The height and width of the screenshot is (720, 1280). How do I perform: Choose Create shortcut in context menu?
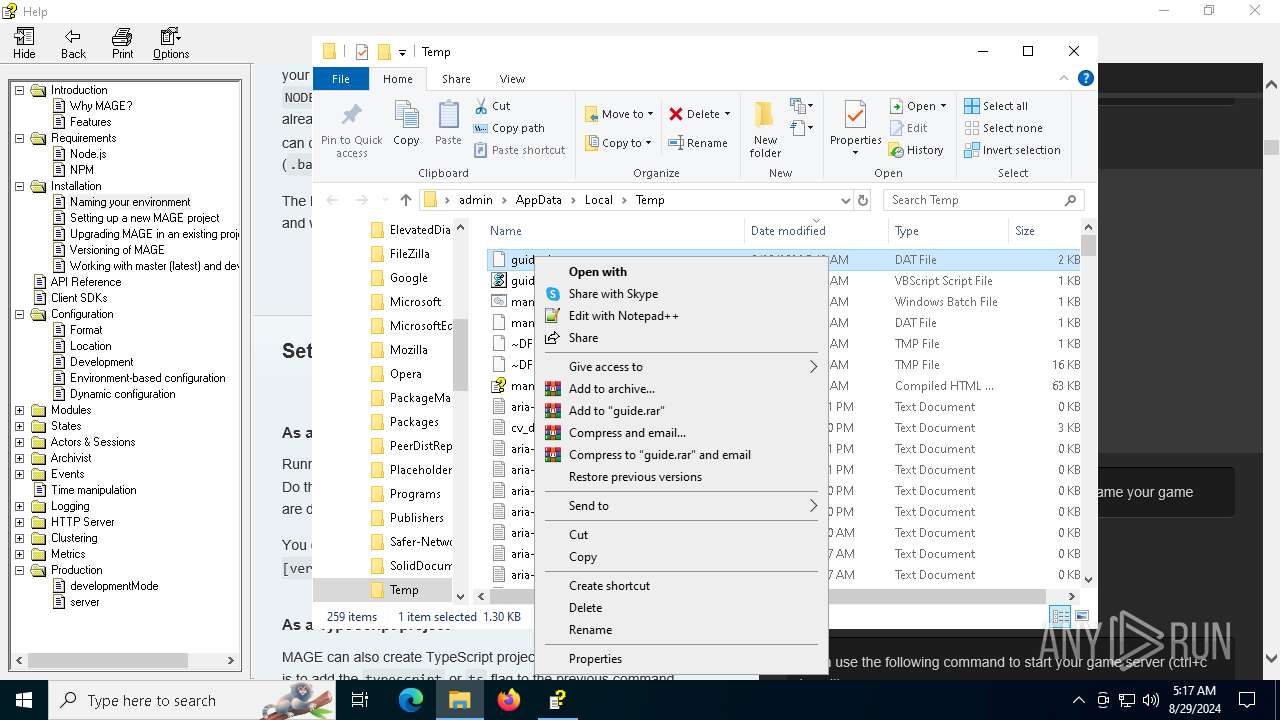(x=682, y=586)
